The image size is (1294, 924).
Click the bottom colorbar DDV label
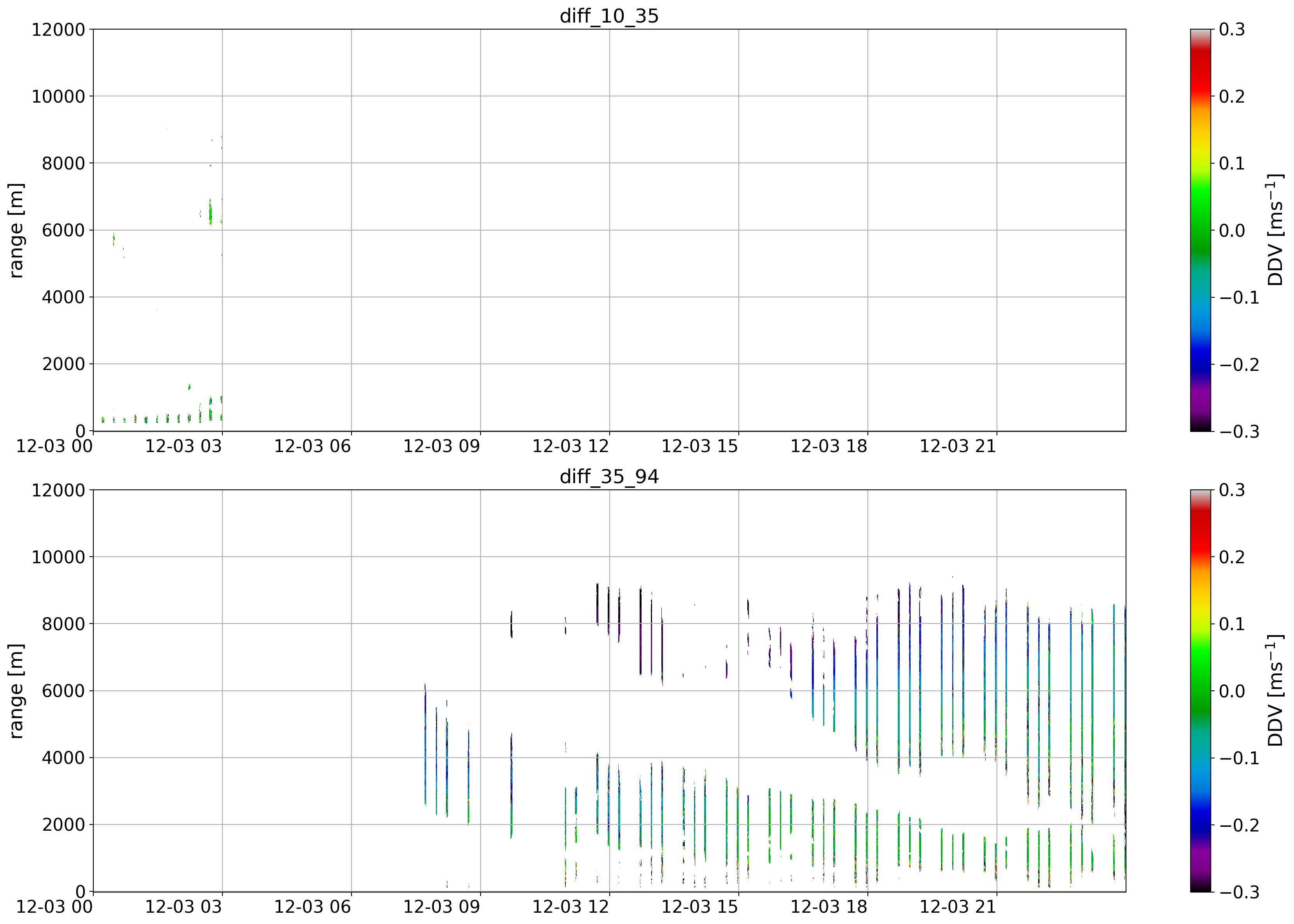pos(1276,691)
